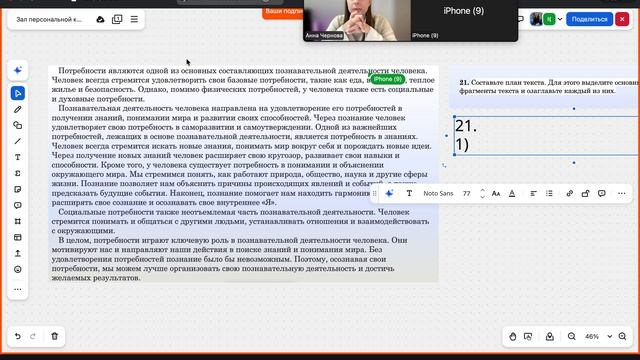Select the Text tool in left toolbar
Viewport: 640px width, 360px height.
coord(18,157)
